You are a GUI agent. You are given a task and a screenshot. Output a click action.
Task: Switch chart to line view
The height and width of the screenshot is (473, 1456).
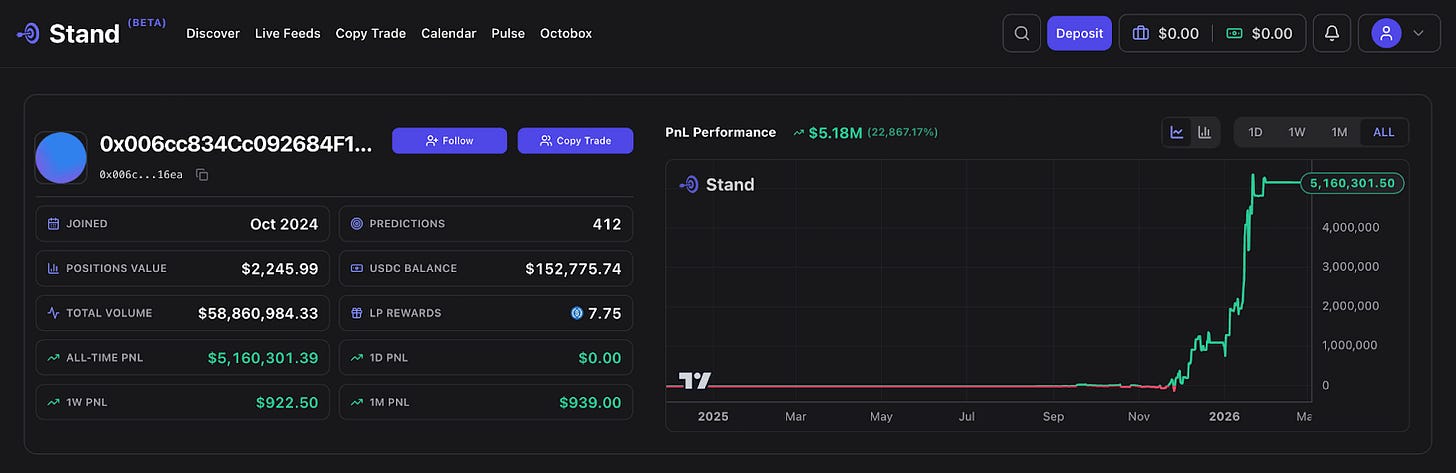(1177, 132)
